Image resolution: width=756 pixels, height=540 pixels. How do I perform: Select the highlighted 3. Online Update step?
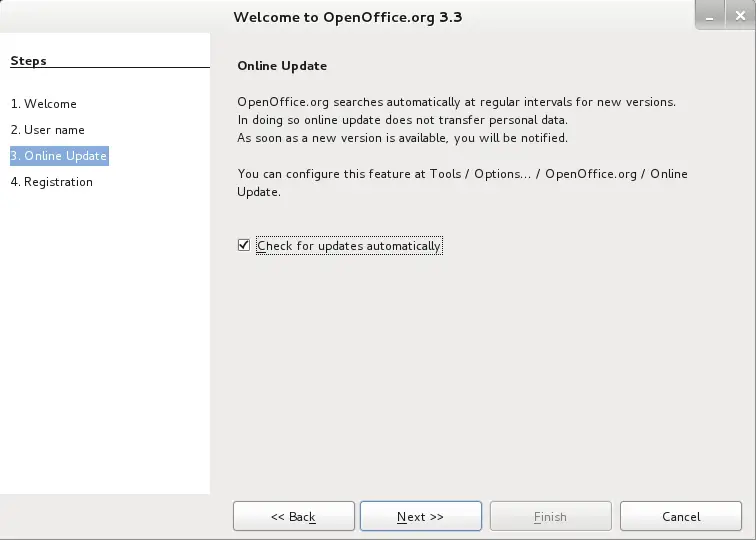pos(59,156)
